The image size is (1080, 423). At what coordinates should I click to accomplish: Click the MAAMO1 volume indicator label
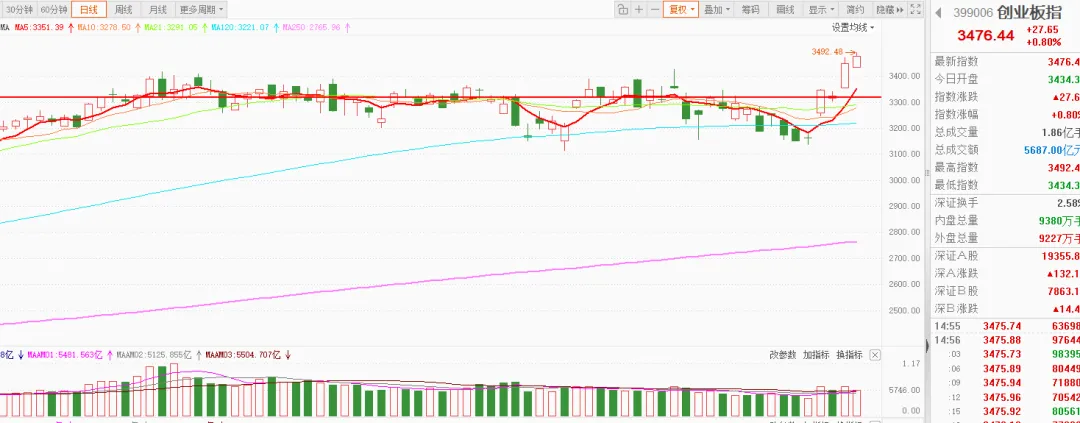point(64,355)
